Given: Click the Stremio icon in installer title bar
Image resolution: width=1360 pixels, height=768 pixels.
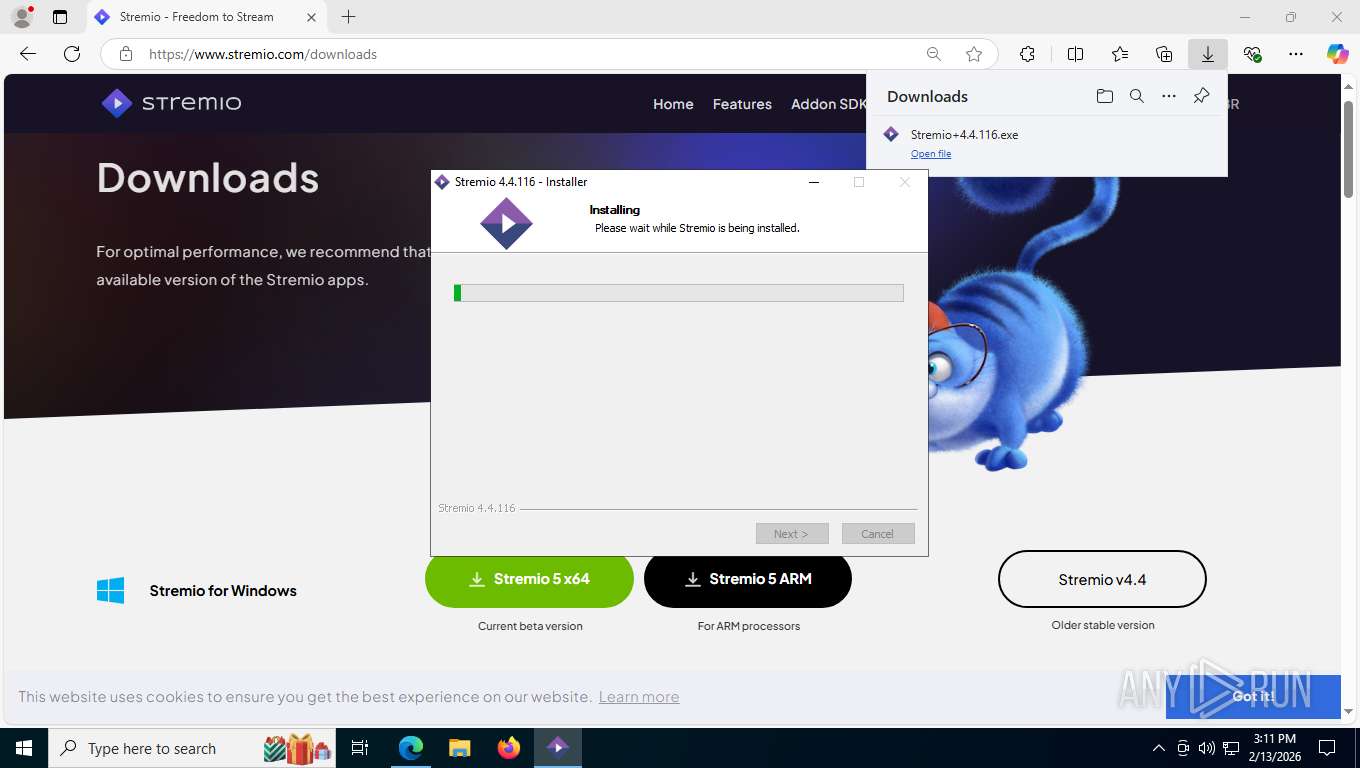Looking at the screenshot, I should coord(442,182).
